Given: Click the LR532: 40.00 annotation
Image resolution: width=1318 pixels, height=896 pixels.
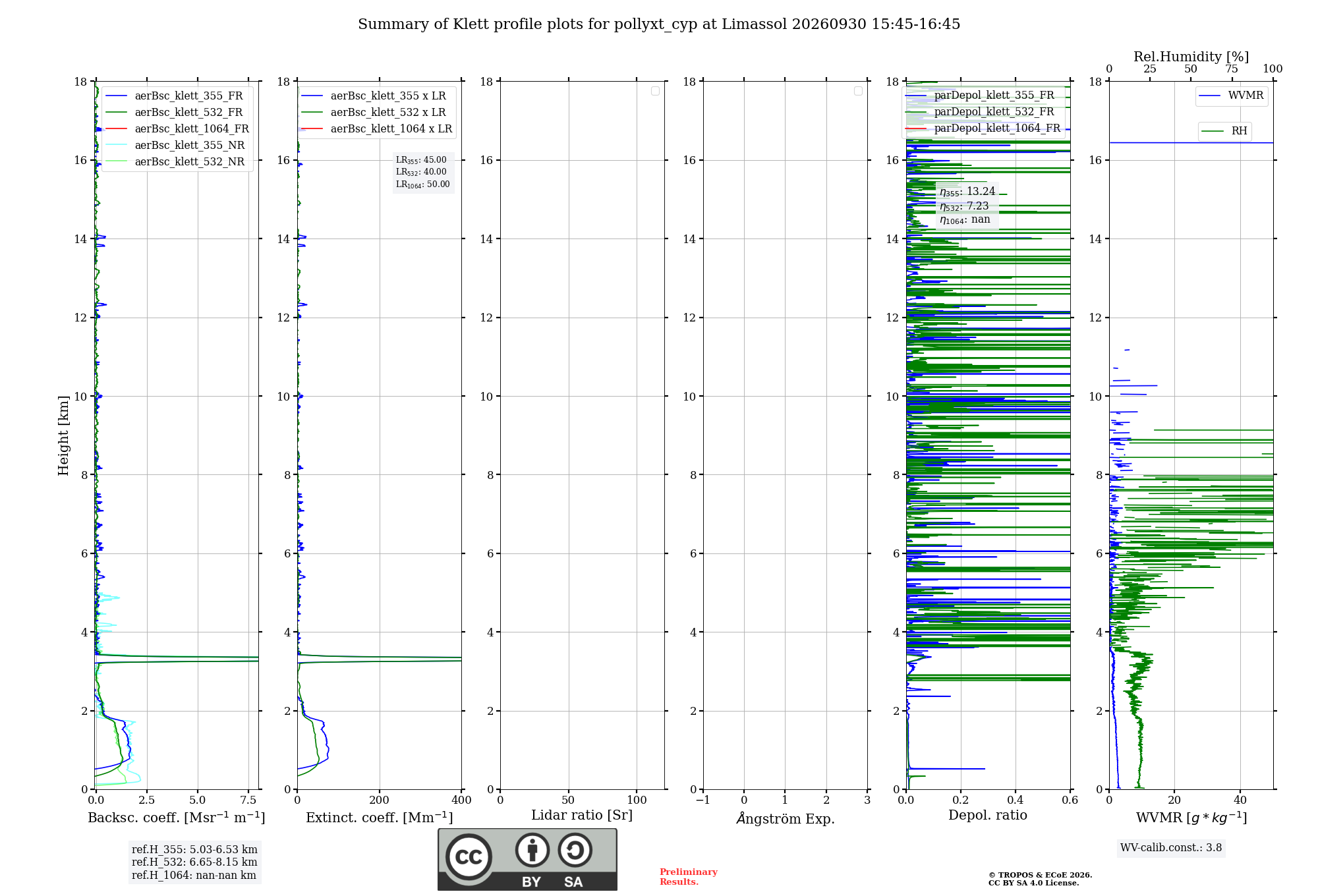Looking at the screenshot, I should 421,172.
